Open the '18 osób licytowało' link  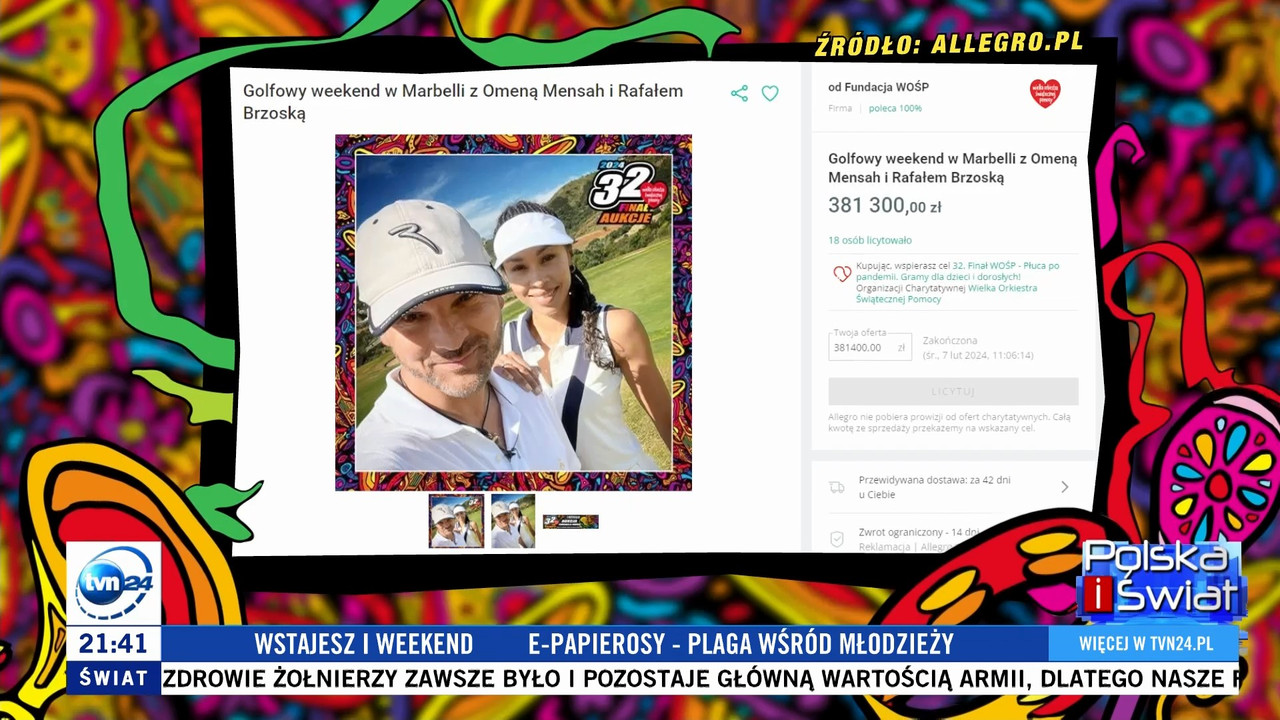click(870, 240)
